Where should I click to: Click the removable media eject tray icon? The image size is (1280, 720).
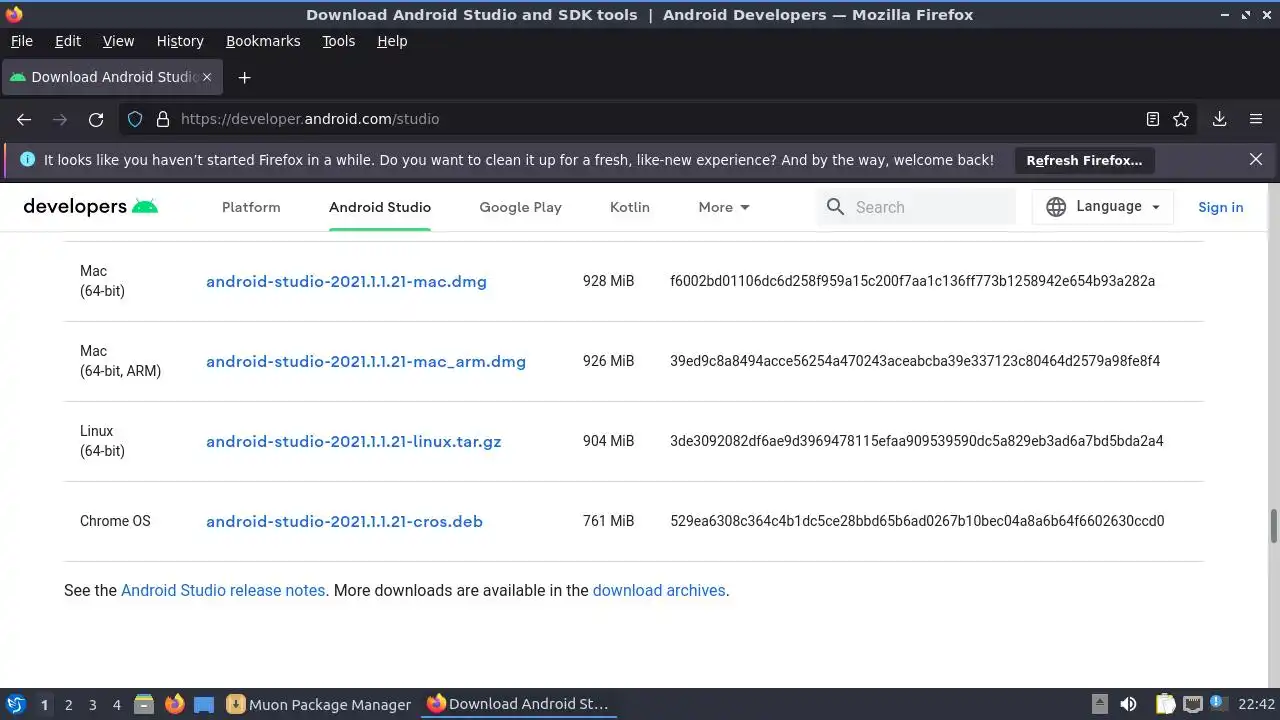coord(1099,704)
